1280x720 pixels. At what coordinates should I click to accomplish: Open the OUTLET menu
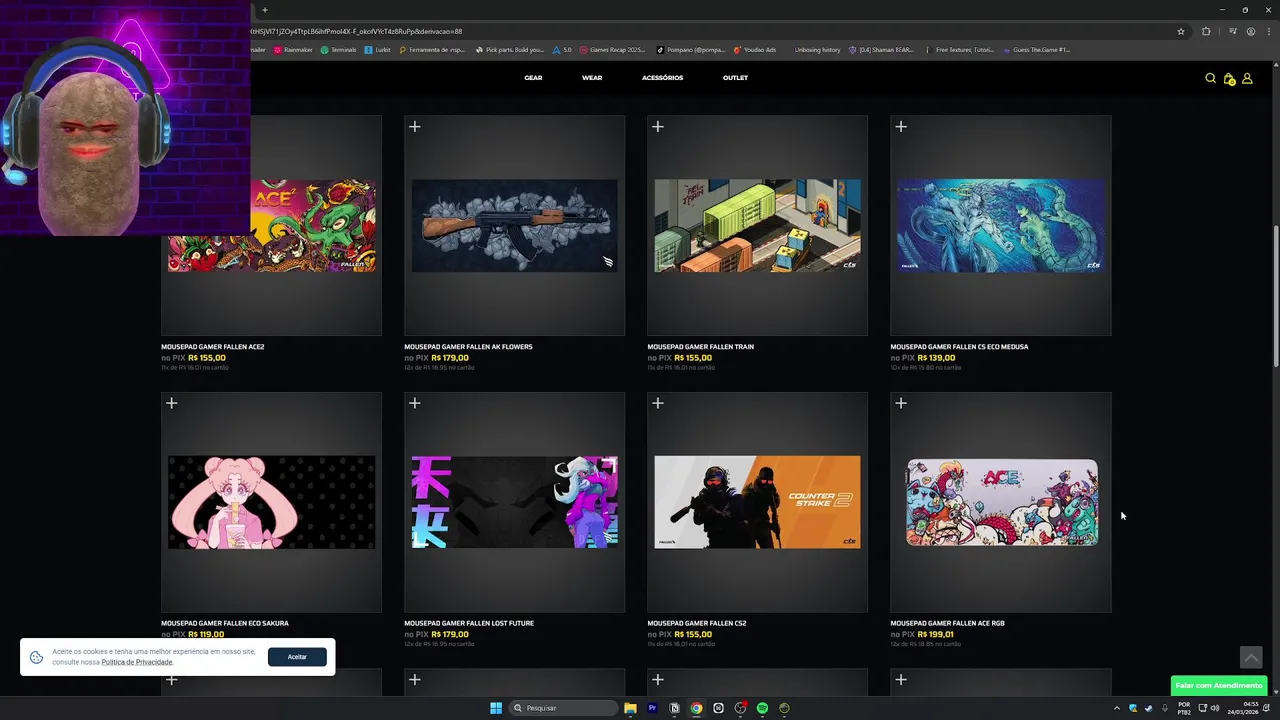[x=735, y=78]
